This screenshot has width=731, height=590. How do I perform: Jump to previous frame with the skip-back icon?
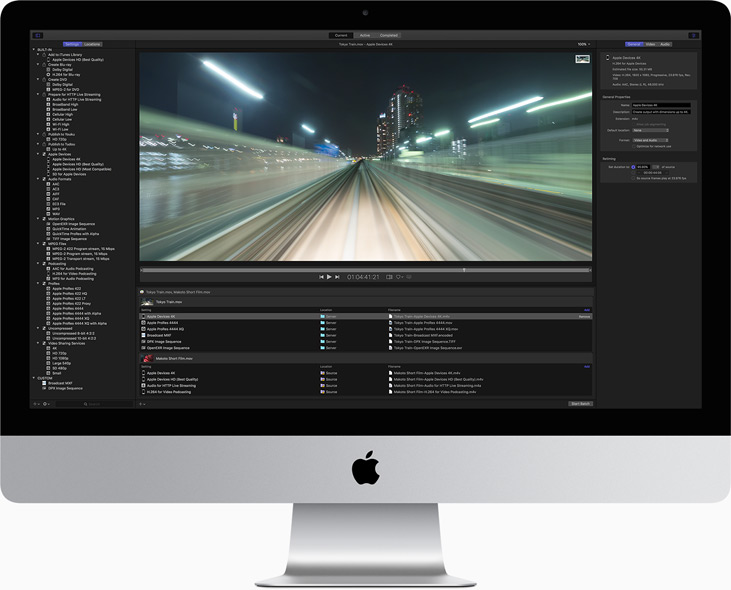click(321, 276)
